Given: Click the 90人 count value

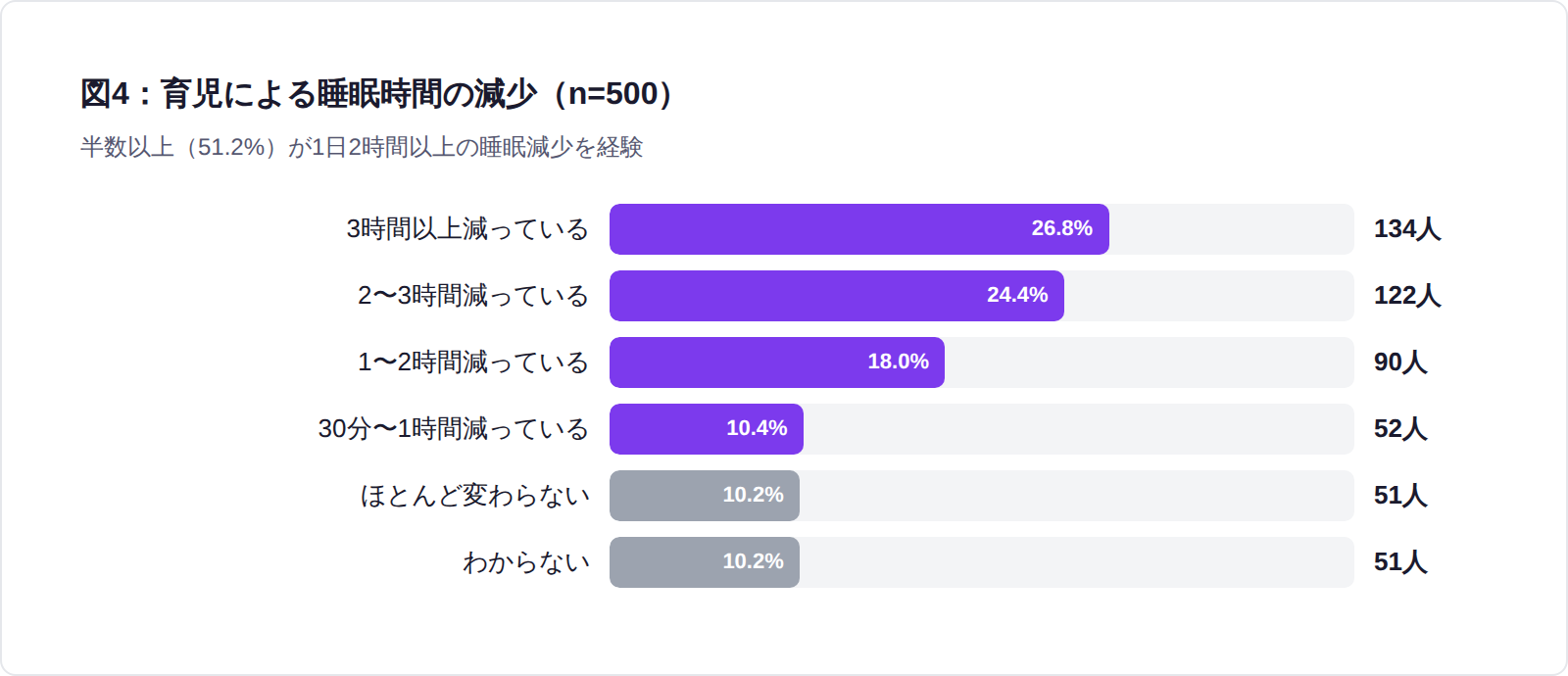Looking at the screenshot, I should [x=1399, y=362].
